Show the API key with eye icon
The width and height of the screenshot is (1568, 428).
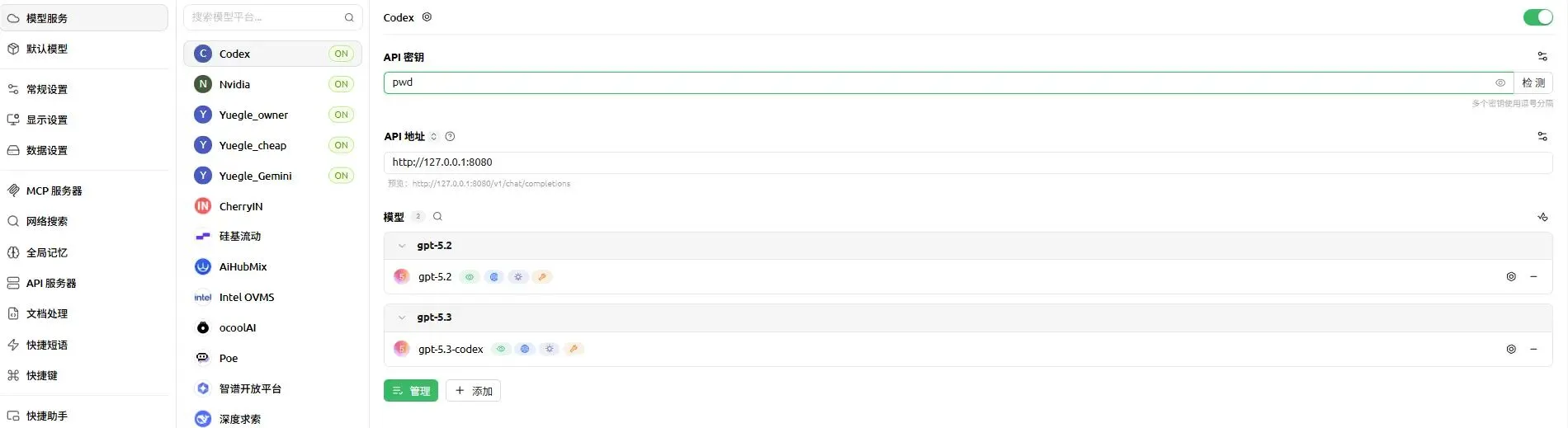point(1500,83)
